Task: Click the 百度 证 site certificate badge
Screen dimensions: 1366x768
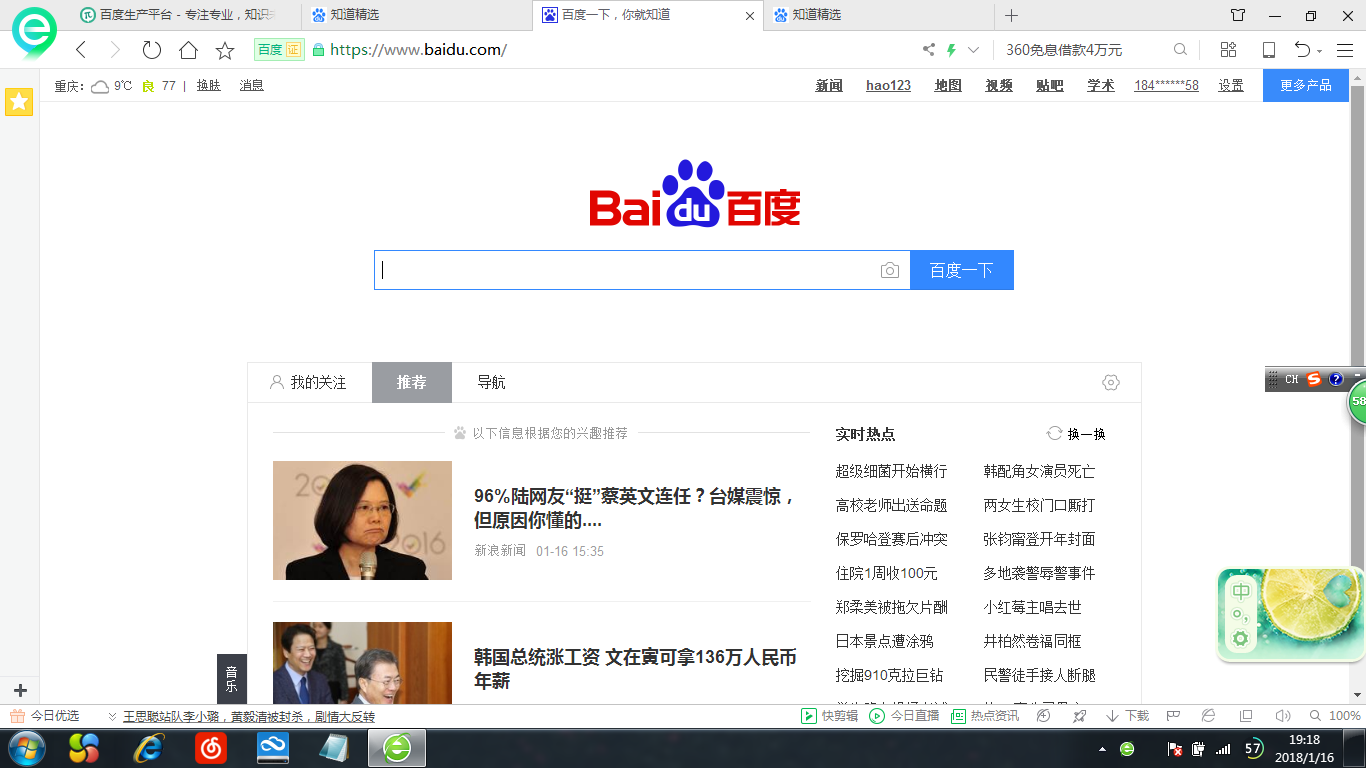Action: pyautogui.click(x=279, y=50)
